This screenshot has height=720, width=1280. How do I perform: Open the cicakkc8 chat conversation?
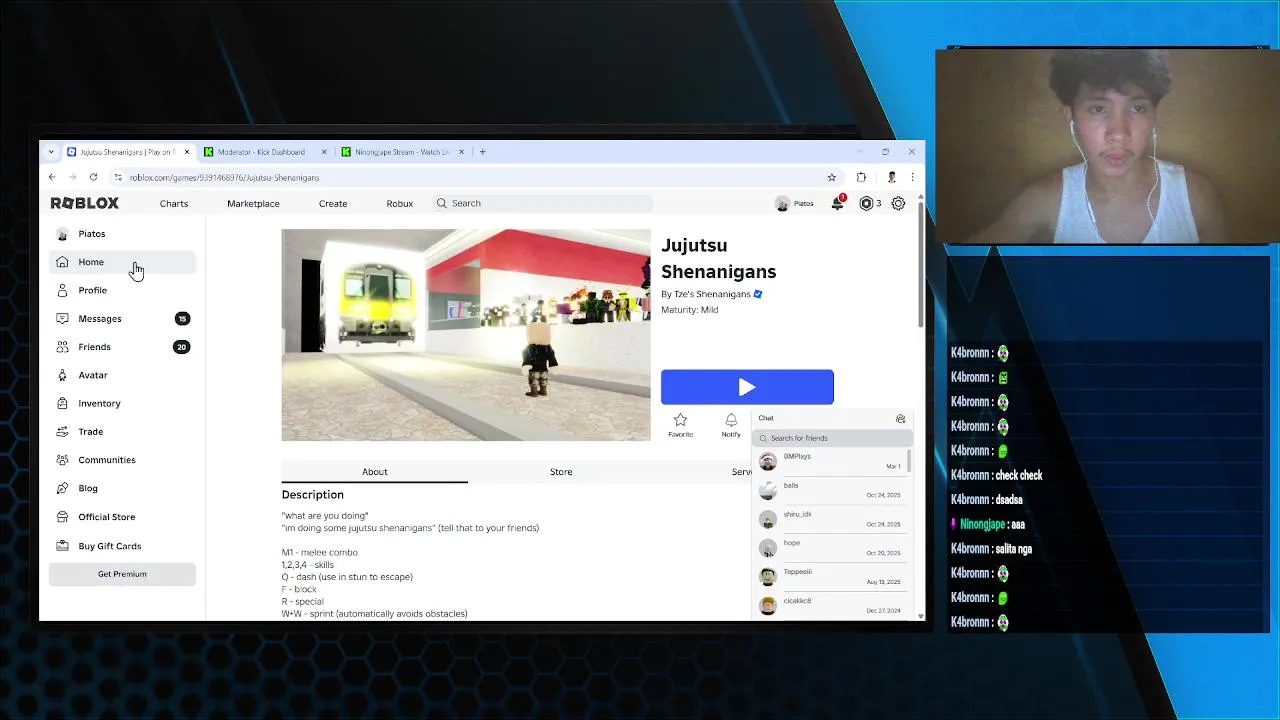click(830, 605)
